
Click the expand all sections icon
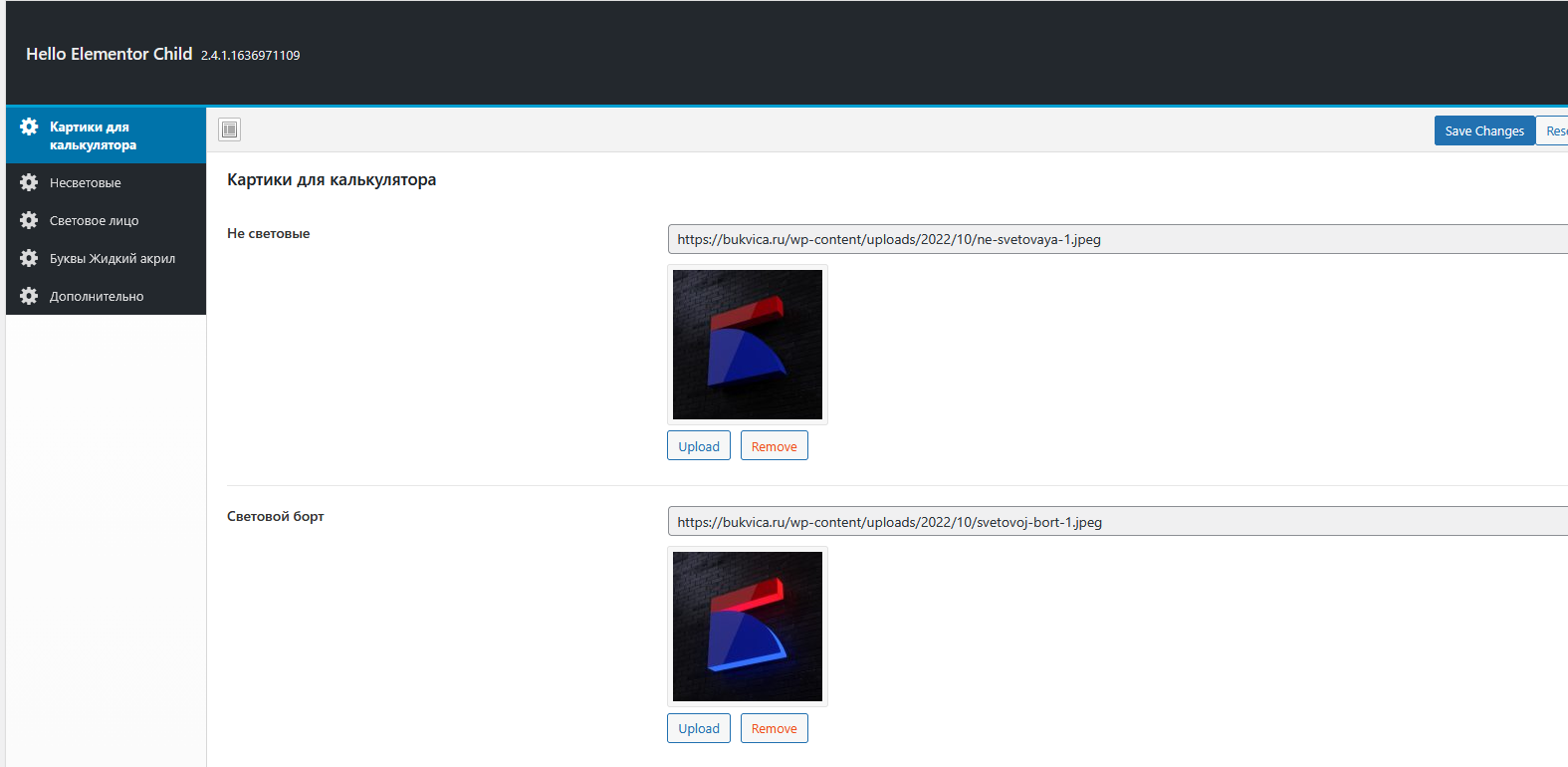[x=230, y=129]
